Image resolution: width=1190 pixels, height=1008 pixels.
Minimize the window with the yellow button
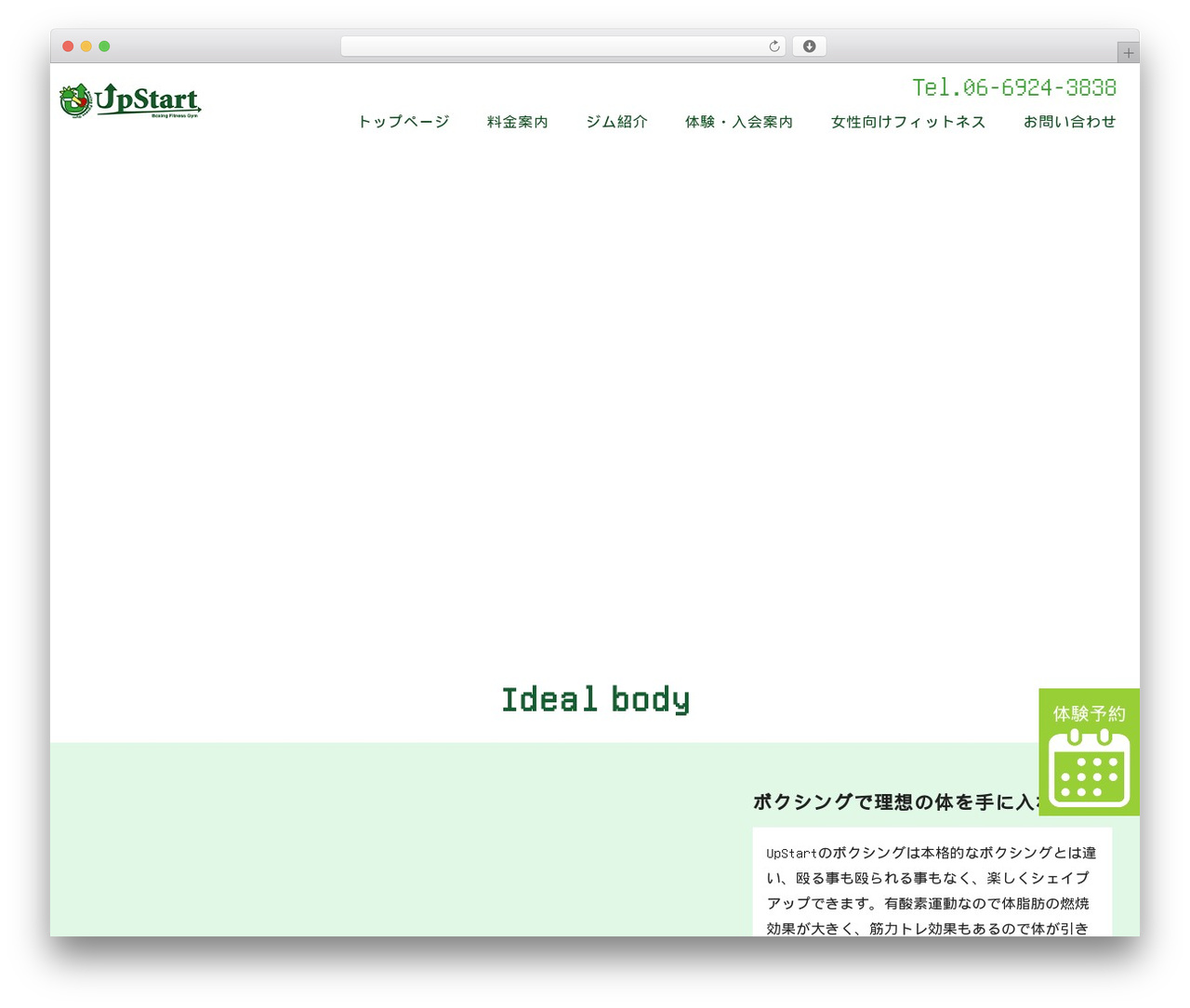tap(86, 46)
